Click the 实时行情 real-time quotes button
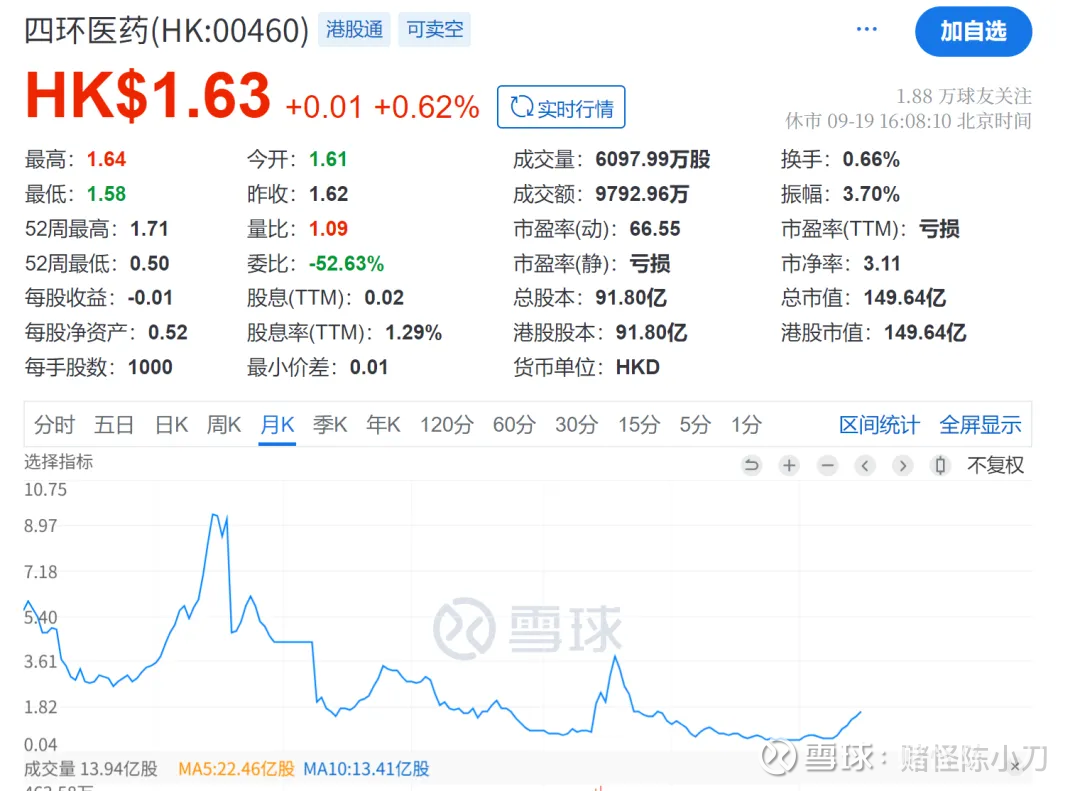The width and height of the screenshot is (1080, 791). (561, 107)
